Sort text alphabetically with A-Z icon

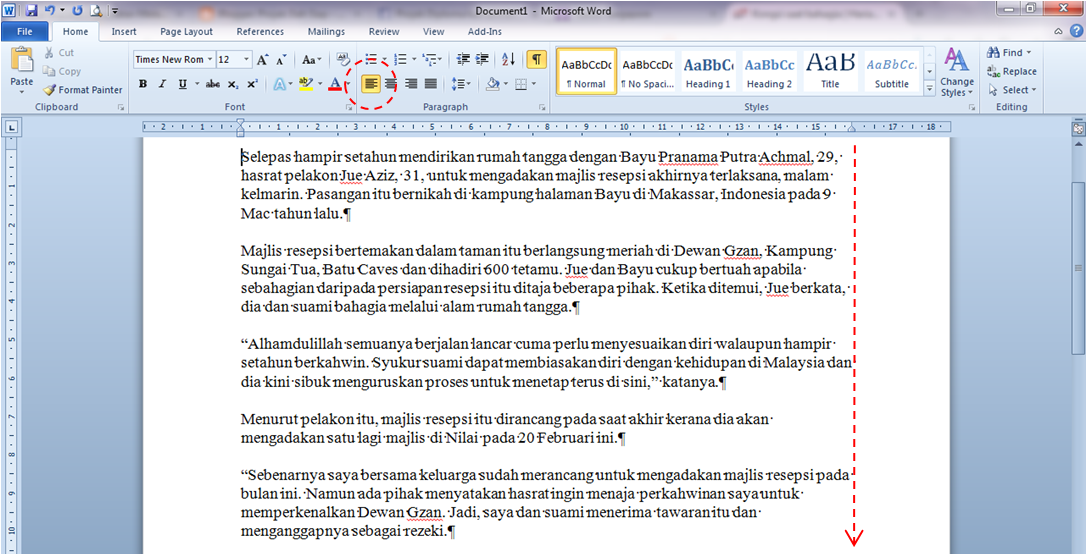coord(508,60)
